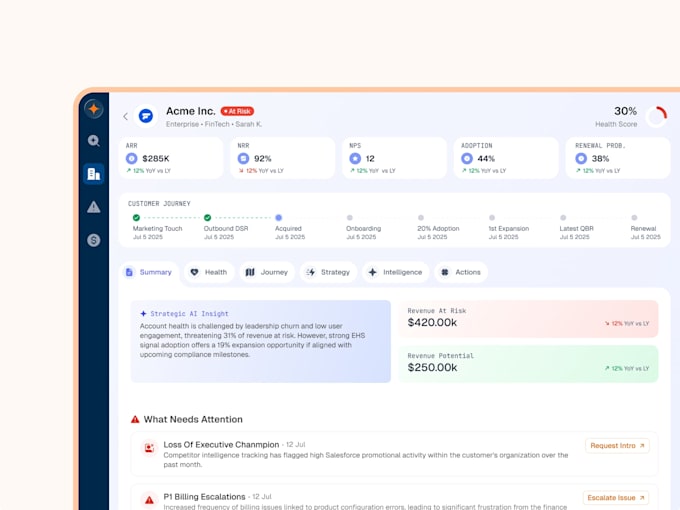Image resolution: width=680 pixels, height=510 pixels.
Task: Click the Escalate Issue button
Action: click(616, 497)
